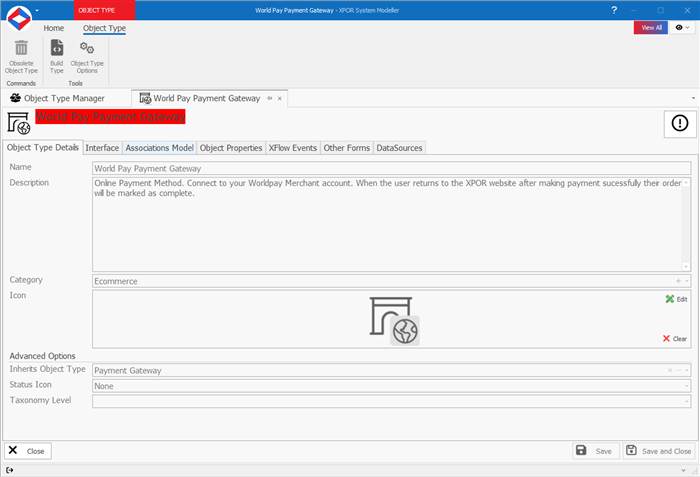
Task: Click the Taxonomy Level label
Action: 40,400
